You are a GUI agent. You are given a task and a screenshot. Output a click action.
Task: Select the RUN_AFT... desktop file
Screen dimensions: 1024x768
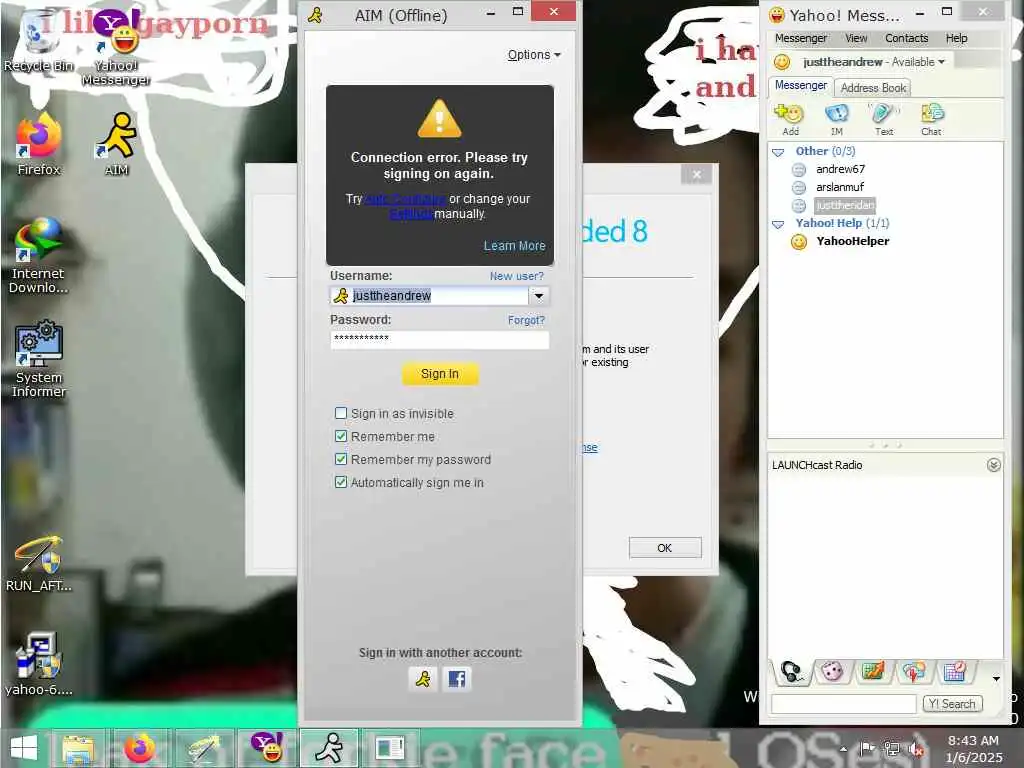tap(39, 564)
